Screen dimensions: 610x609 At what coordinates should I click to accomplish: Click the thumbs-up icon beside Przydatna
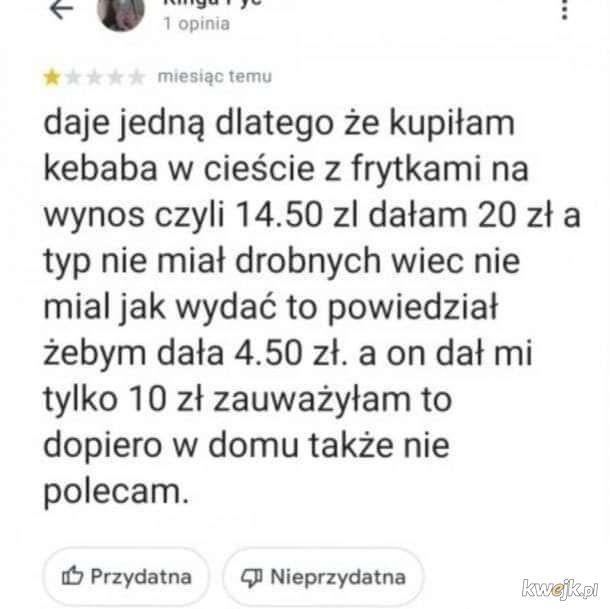point(72,576)
